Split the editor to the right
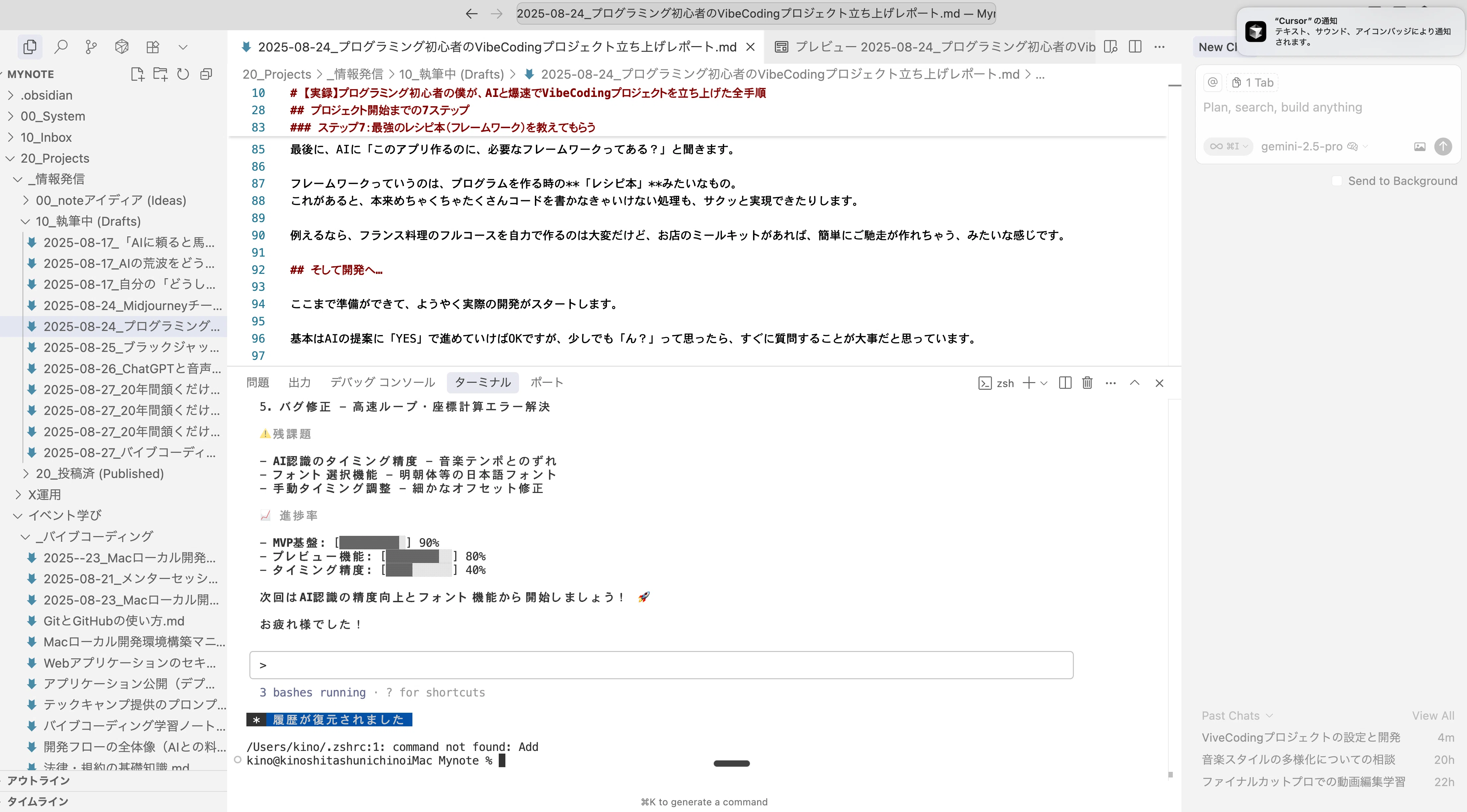1467x812 pixels. 1135,47
